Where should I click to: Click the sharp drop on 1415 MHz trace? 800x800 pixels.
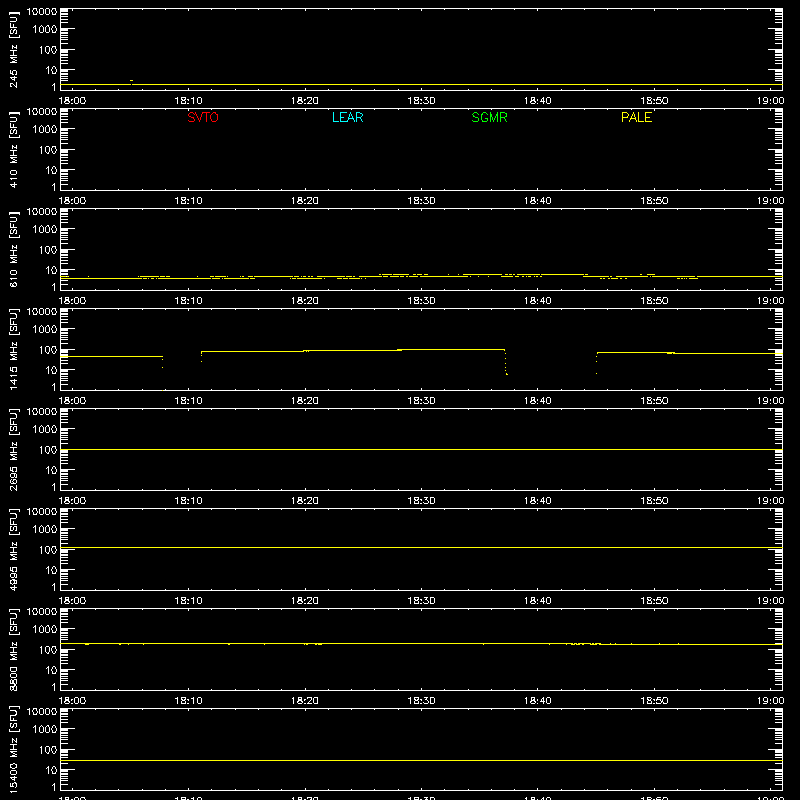coord(506,362)
